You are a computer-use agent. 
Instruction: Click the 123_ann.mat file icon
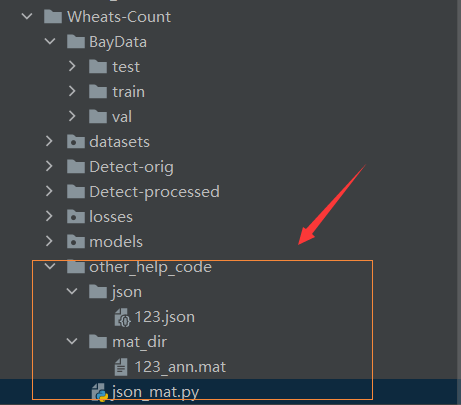tap(121, 367)
